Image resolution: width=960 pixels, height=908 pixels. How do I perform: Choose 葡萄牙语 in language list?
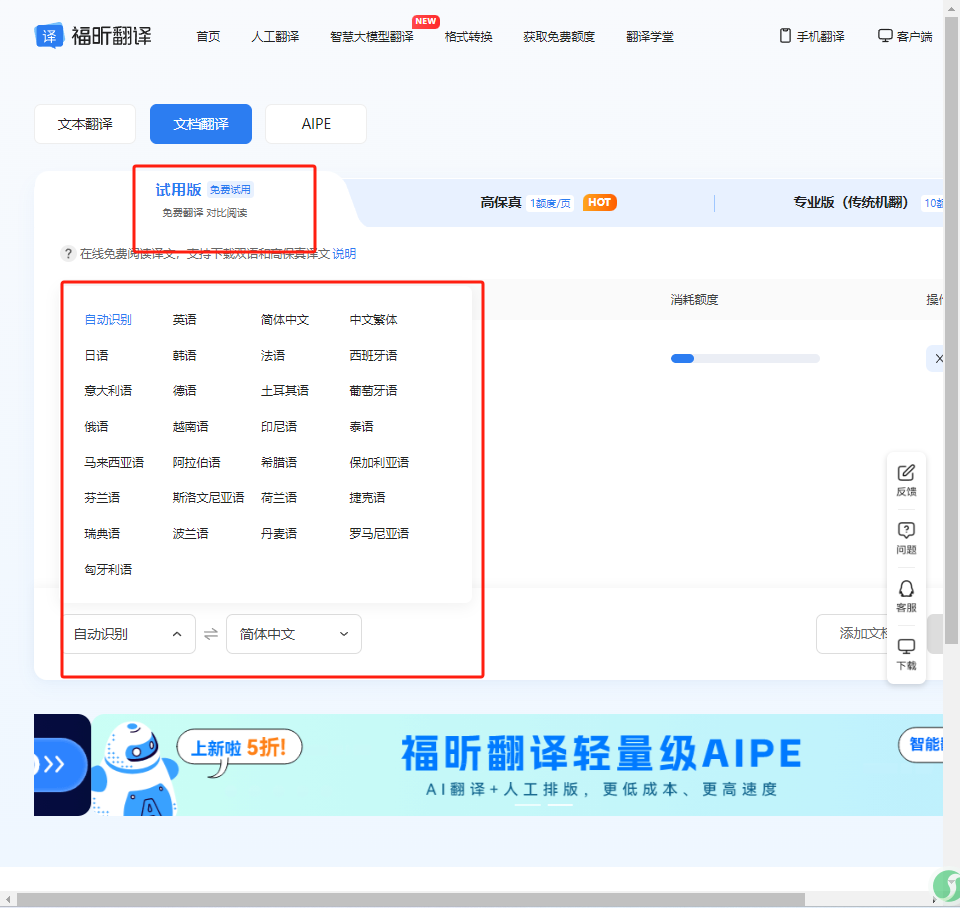373,391
